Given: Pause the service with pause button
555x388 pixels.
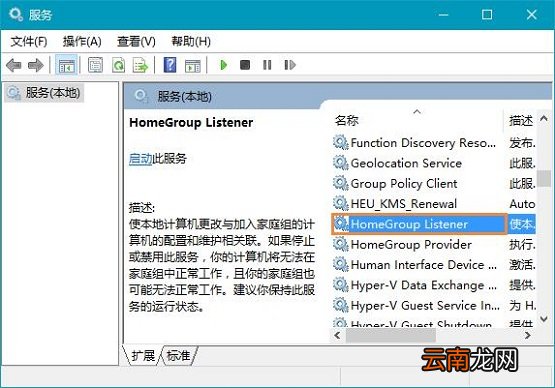Looking at the screenshot, I should (267, 65).
